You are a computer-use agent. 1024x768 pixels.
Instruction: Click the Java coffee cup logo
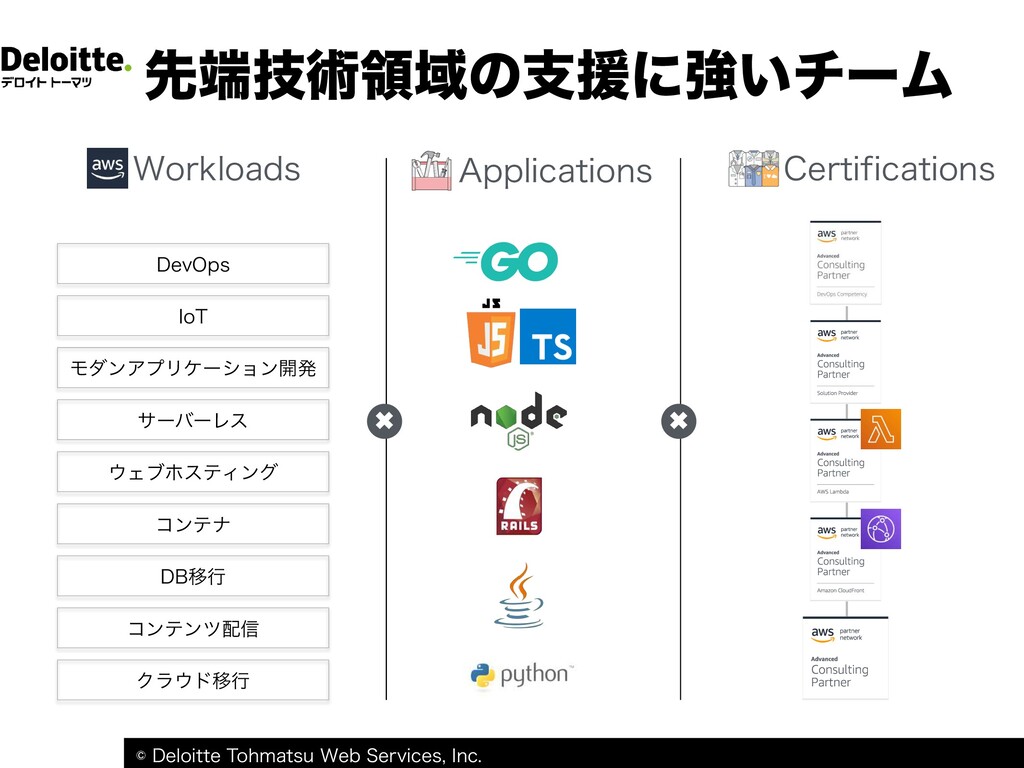point(519,596)
